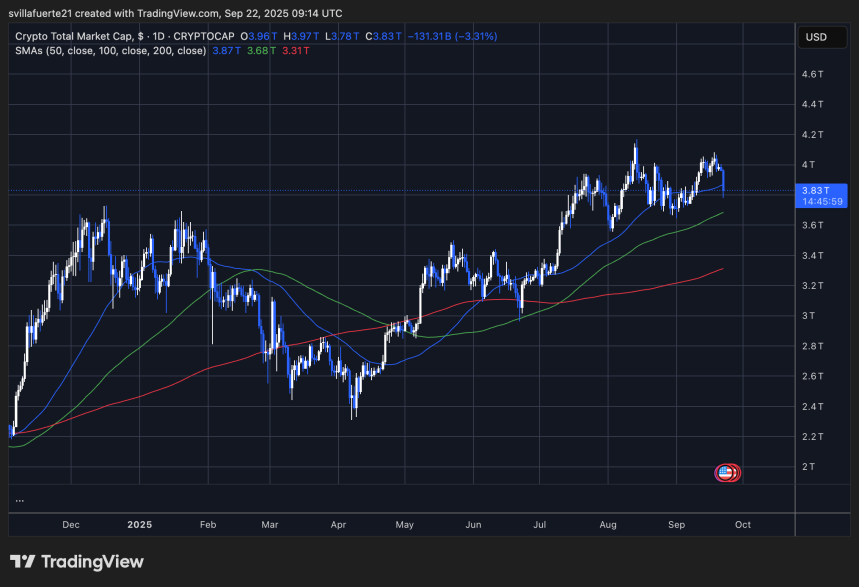Click the svillafuerte21 attribution text
This screenshot has width=859, height=587.
(x=40, y=13)
